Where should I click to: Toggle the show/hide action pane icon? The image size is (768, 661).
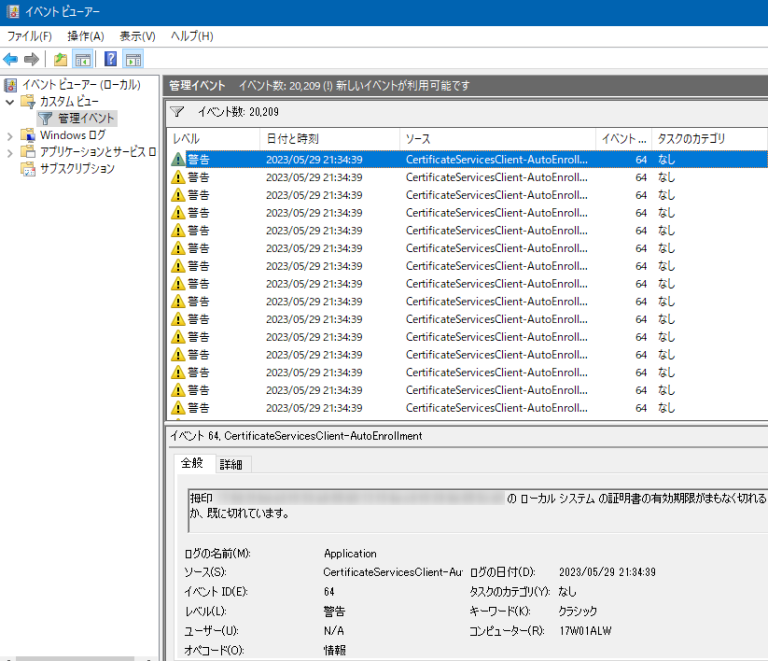tap(132, 59)
